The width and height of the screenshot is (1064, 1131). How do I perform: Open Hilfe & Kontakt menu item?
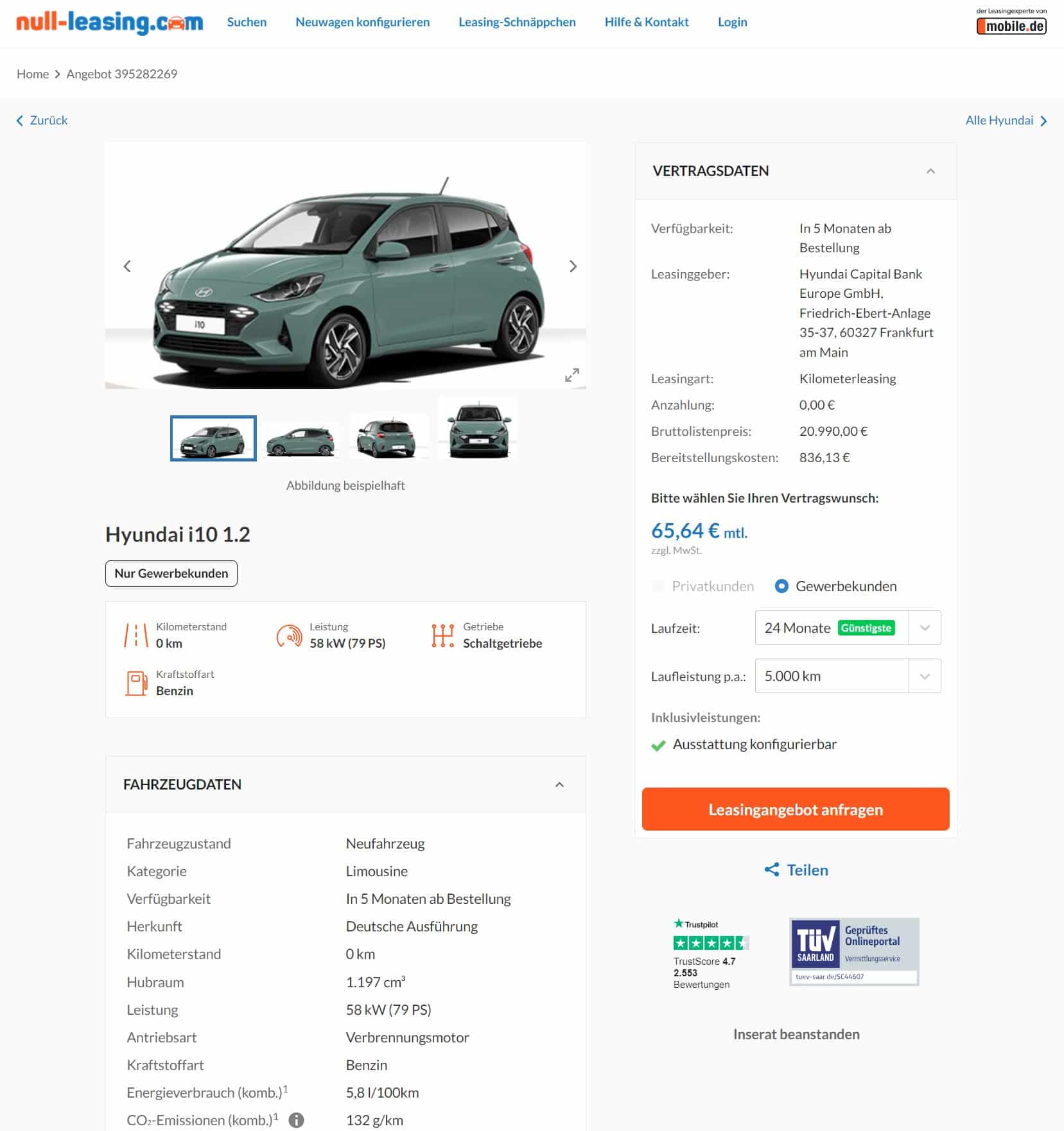647,22
